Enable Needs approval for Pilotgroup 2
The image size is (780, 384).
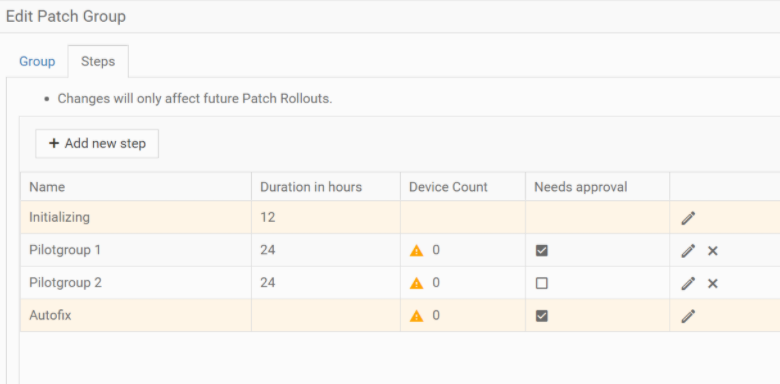click(x=542, y=284)
